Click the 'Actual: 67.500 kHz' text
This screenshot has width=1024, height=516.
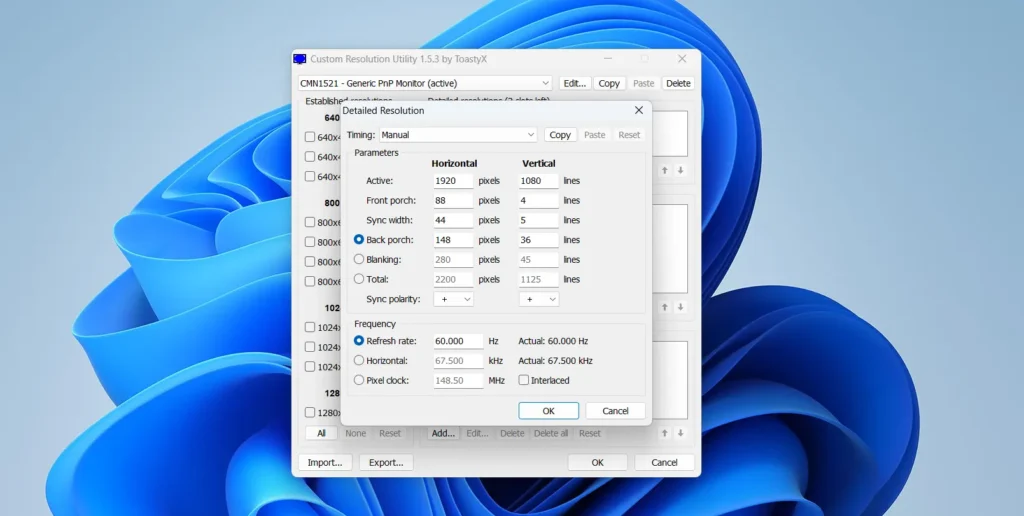556,361
